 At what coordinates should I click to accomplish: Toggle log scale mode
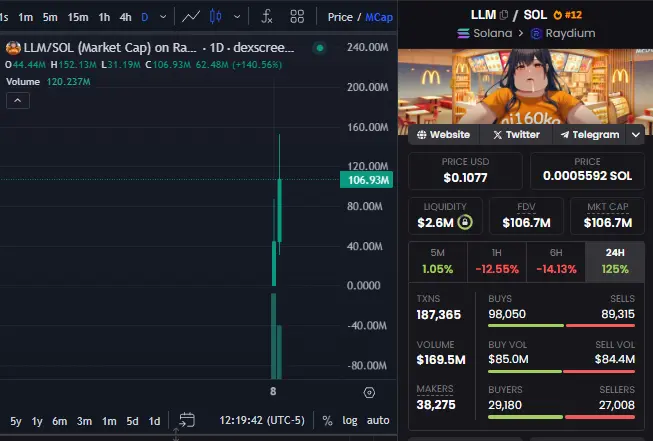[350, 421]
